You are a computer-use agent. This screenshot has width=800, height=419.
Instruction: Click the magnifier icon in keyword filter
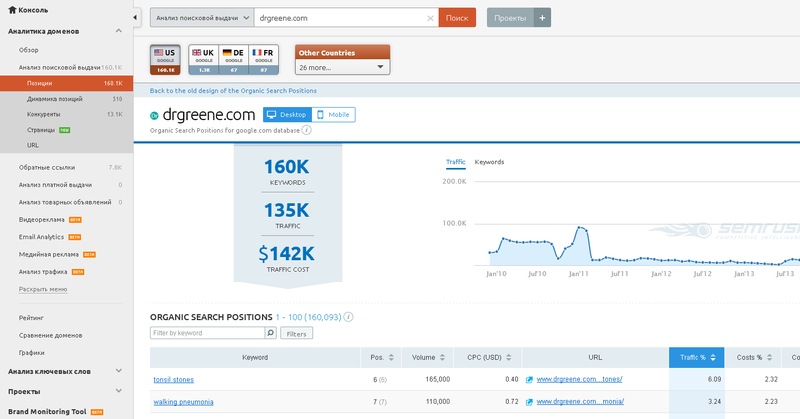[270, 333]
